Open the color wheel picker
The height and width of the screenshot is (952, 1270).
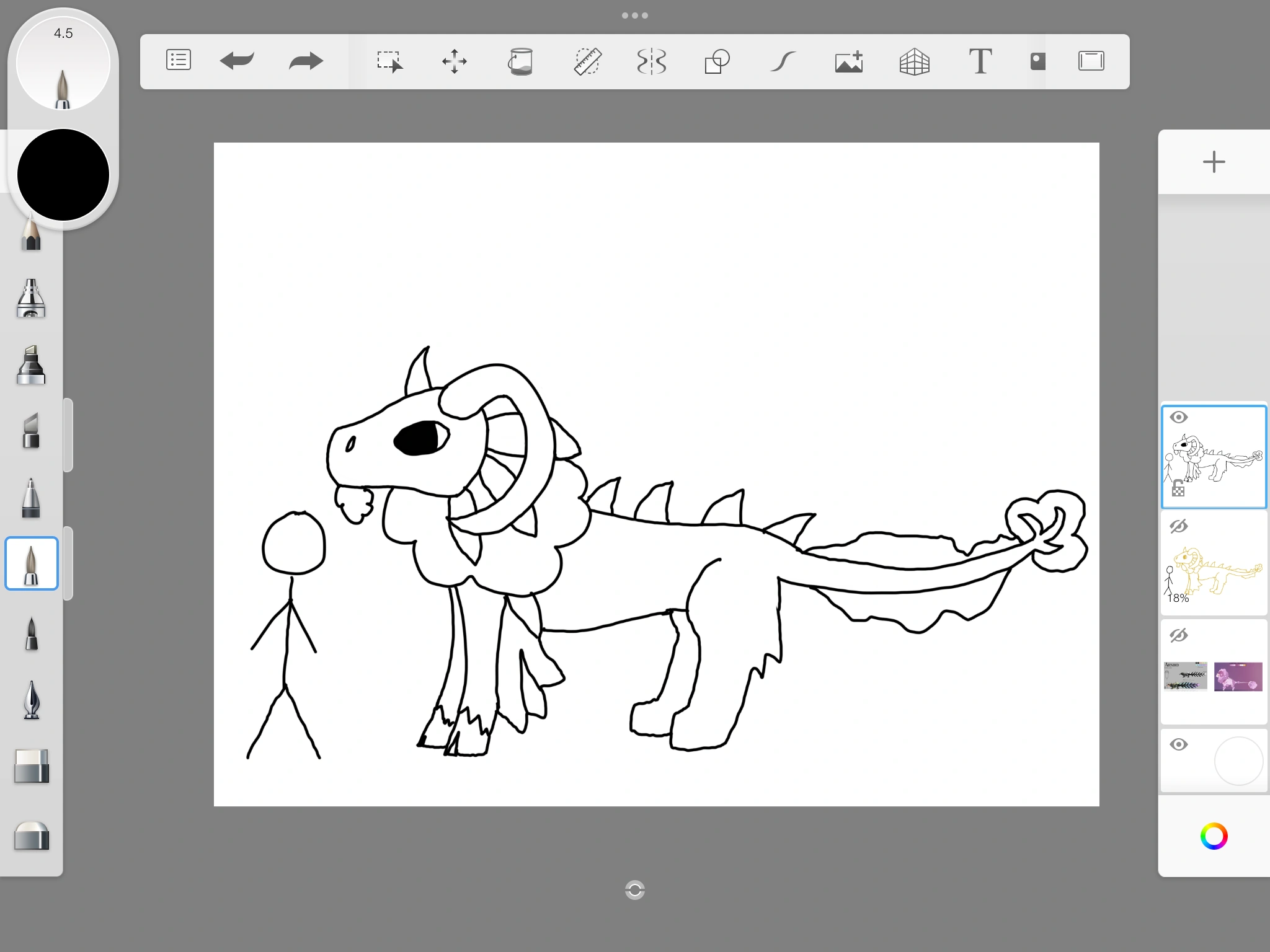(x=1215, y=836)
